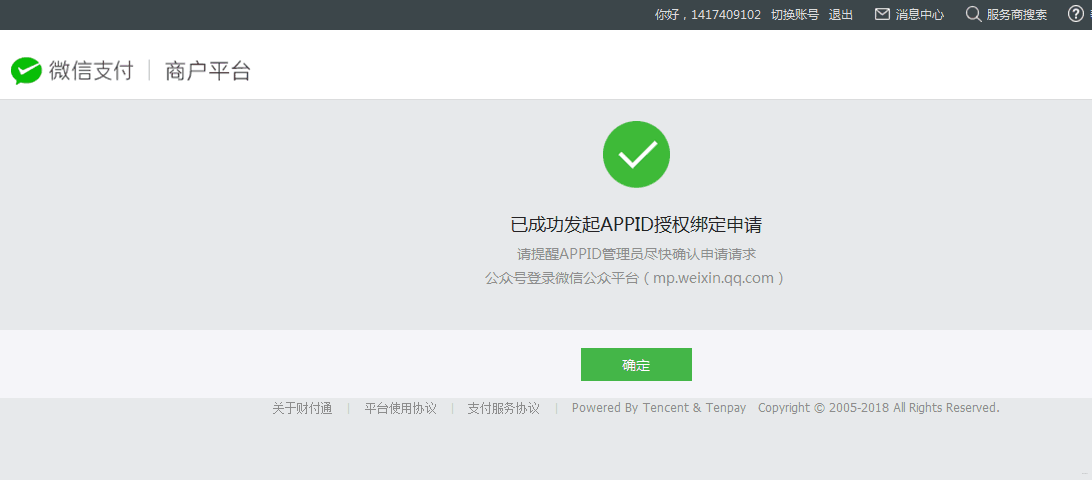Open the 支付服务协议 footer link
1092x480 pixels.
click(503, 408)
